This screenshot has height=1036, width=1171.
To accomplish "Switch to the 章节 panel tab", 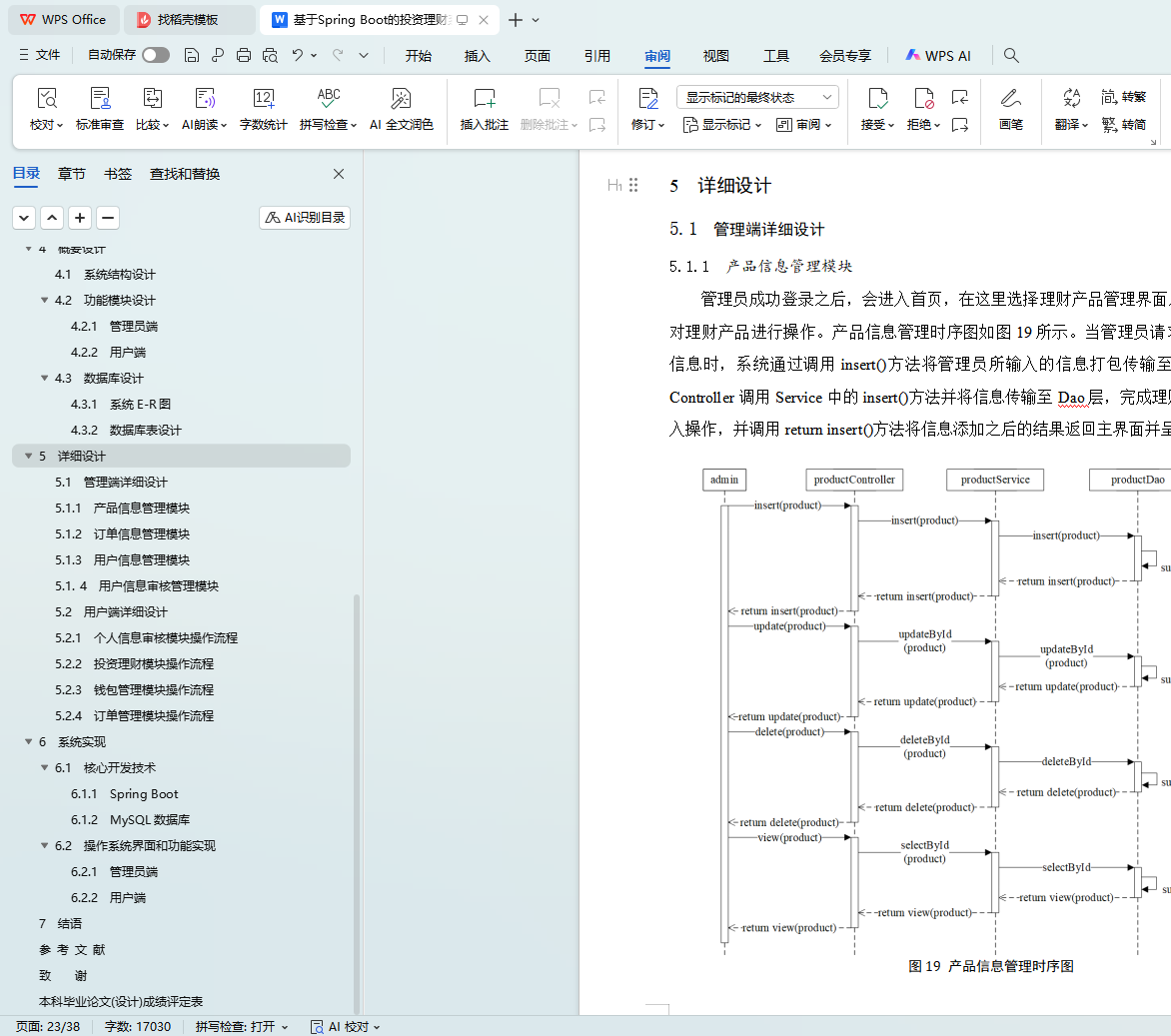I will click(72, 174).
